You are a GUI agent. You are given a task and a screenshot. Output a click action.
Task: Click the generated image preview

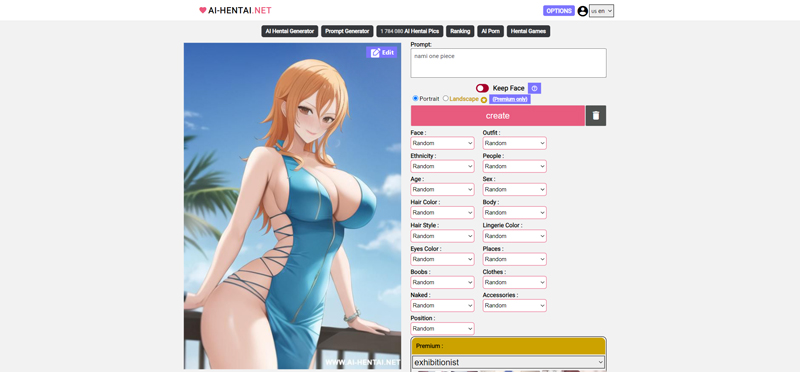pyautogui.click(x=292, y=206)
